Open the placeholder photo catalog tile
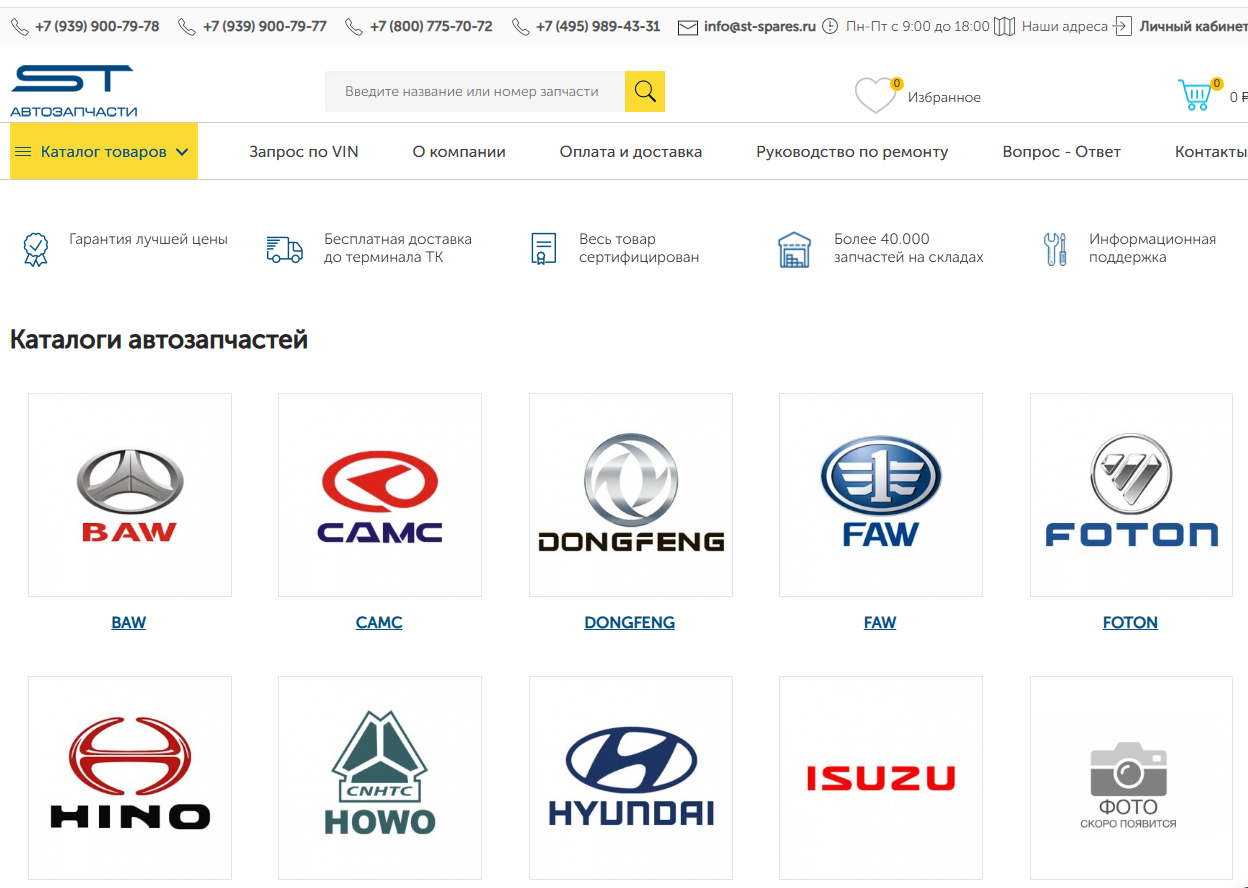Image resolution: width=1248 pixels, height=888 pixels. pos(1131,778)
